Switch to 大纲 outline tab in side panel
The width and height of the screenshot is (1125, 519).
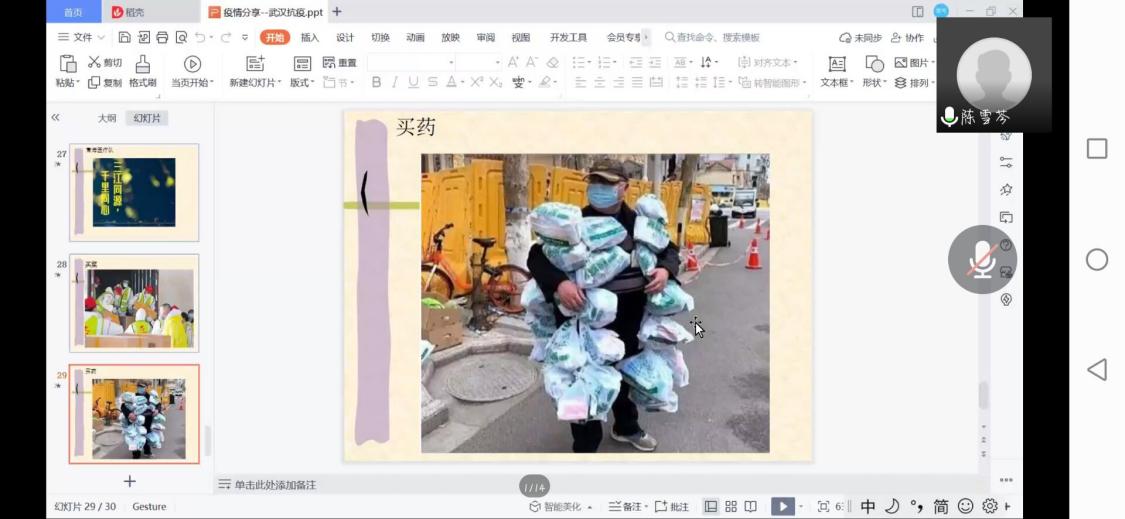coord(107,118)
